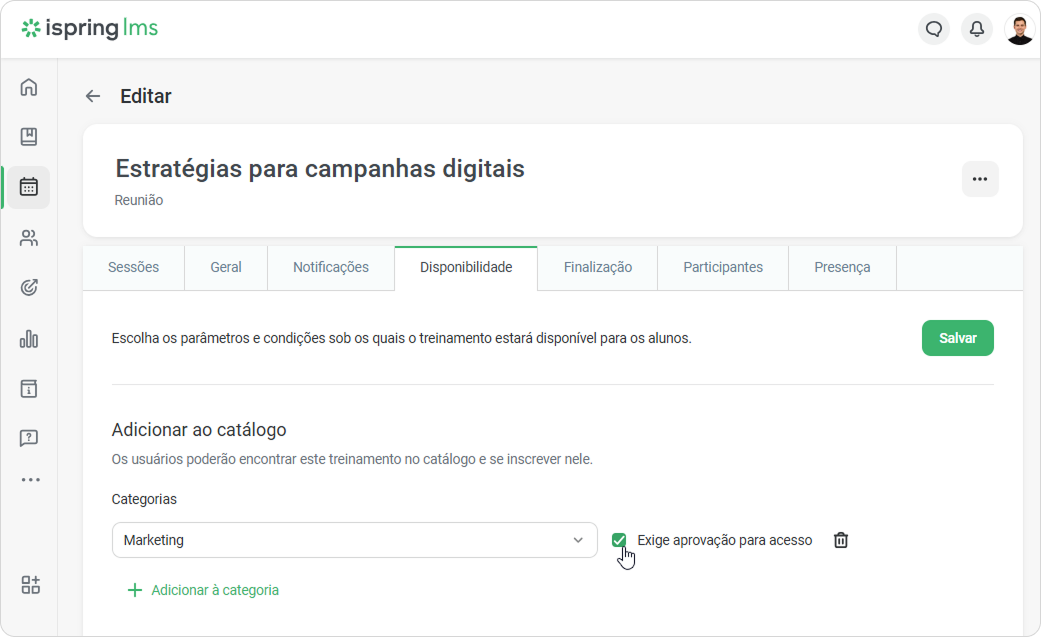Open the user profile avatar
The height and width of the screenshot is (637, 1041).
point(1019,29)
